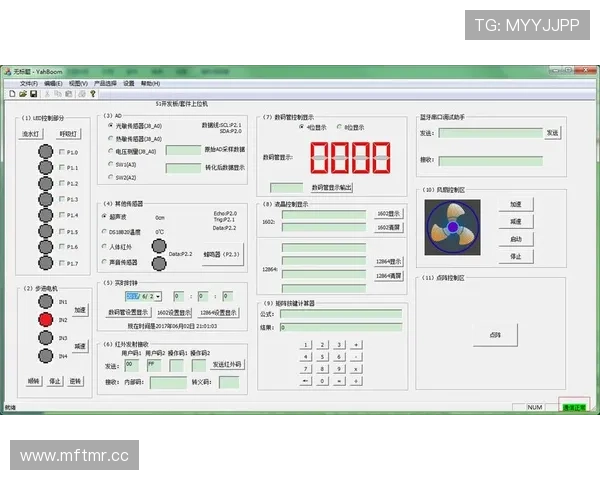Screen dimensions: 600x480
Task: Open the 文件(F) menu
Action: (x=28, y=83)
